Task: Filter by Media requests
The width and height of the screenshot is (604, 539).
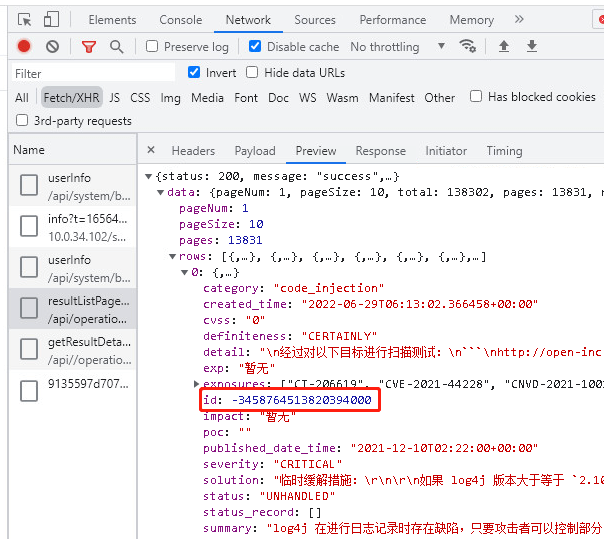Action: [207, 97]
